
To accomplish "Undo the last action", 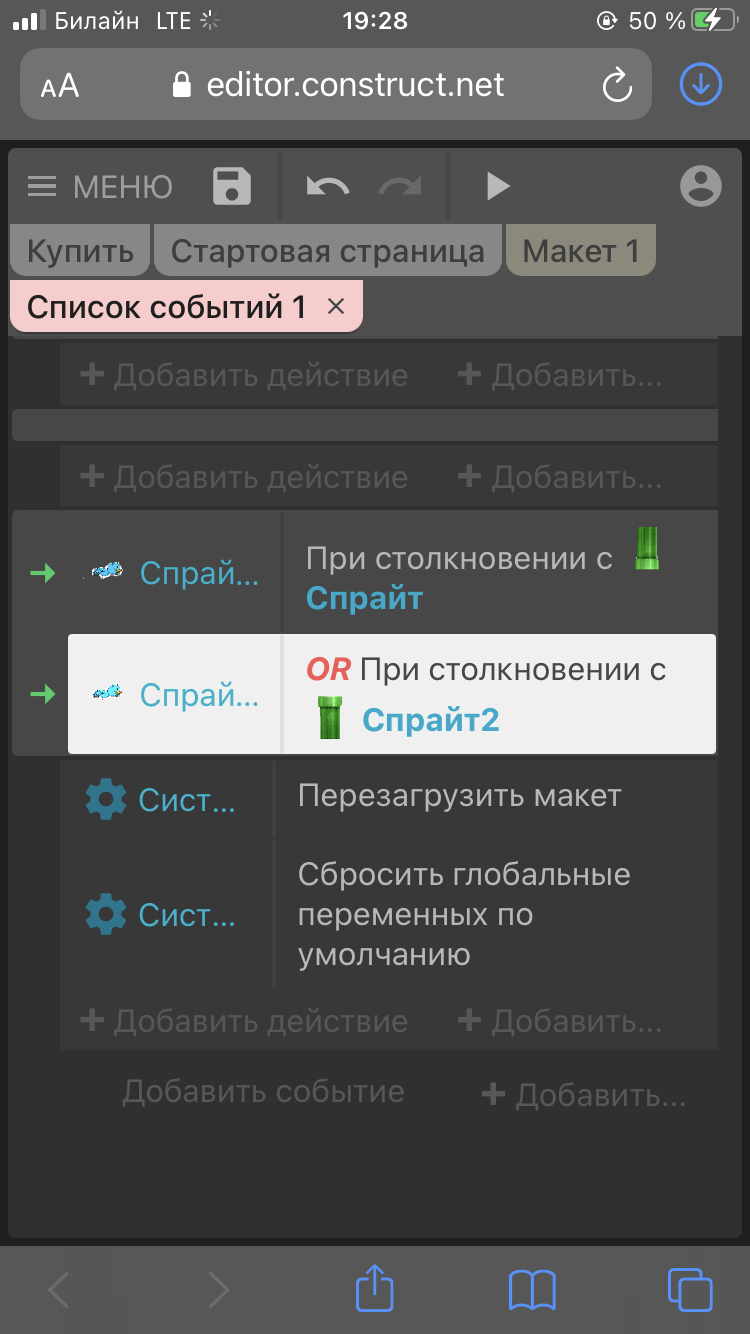I will point(327,187).
